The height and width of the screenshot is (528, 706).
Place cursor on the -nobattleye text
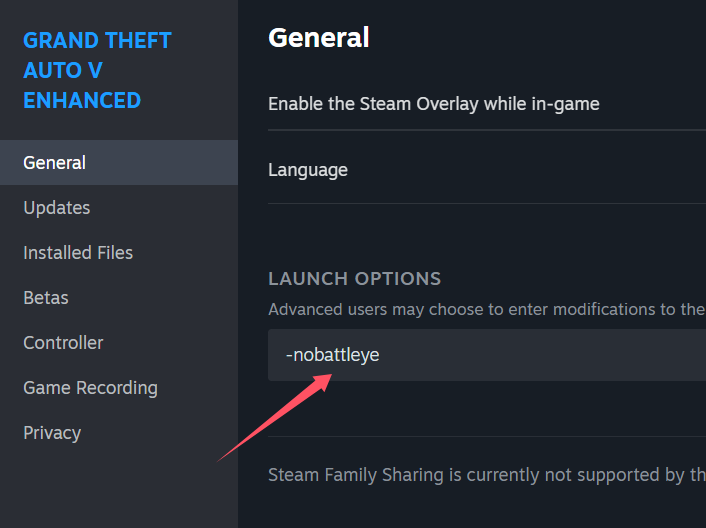click(333, 355)
